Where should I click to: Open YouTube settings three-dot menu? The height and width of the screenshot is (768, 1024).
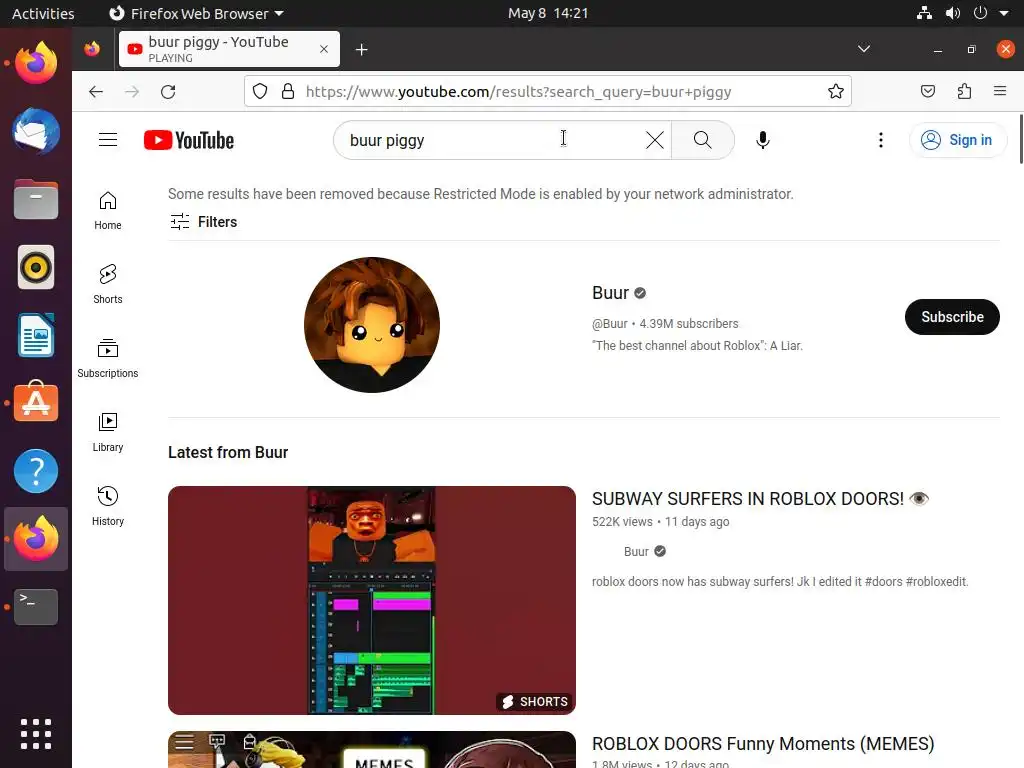(880, 140)
